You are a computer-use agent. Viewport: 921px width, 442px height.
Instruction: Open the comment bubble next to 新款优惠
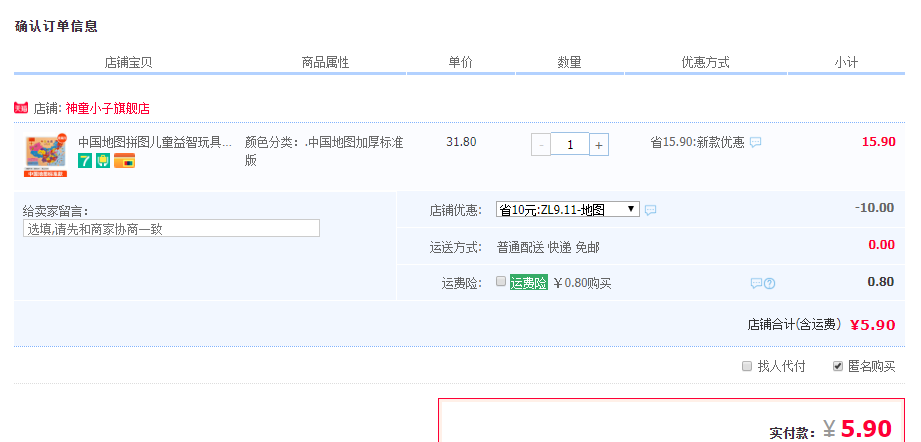756,142
